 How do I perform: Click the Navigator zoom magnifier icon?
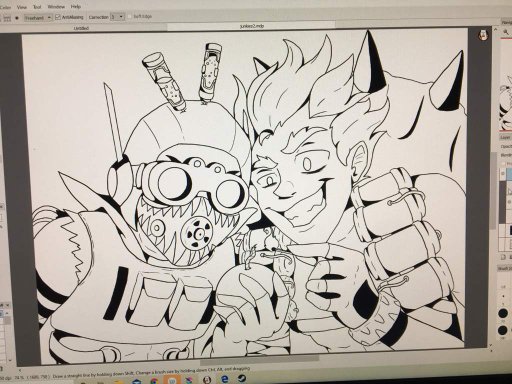point(506,32)
